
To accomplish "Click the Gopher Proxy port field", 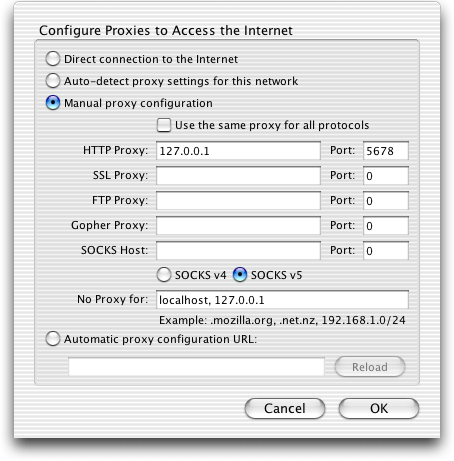I will coord(386,226).
